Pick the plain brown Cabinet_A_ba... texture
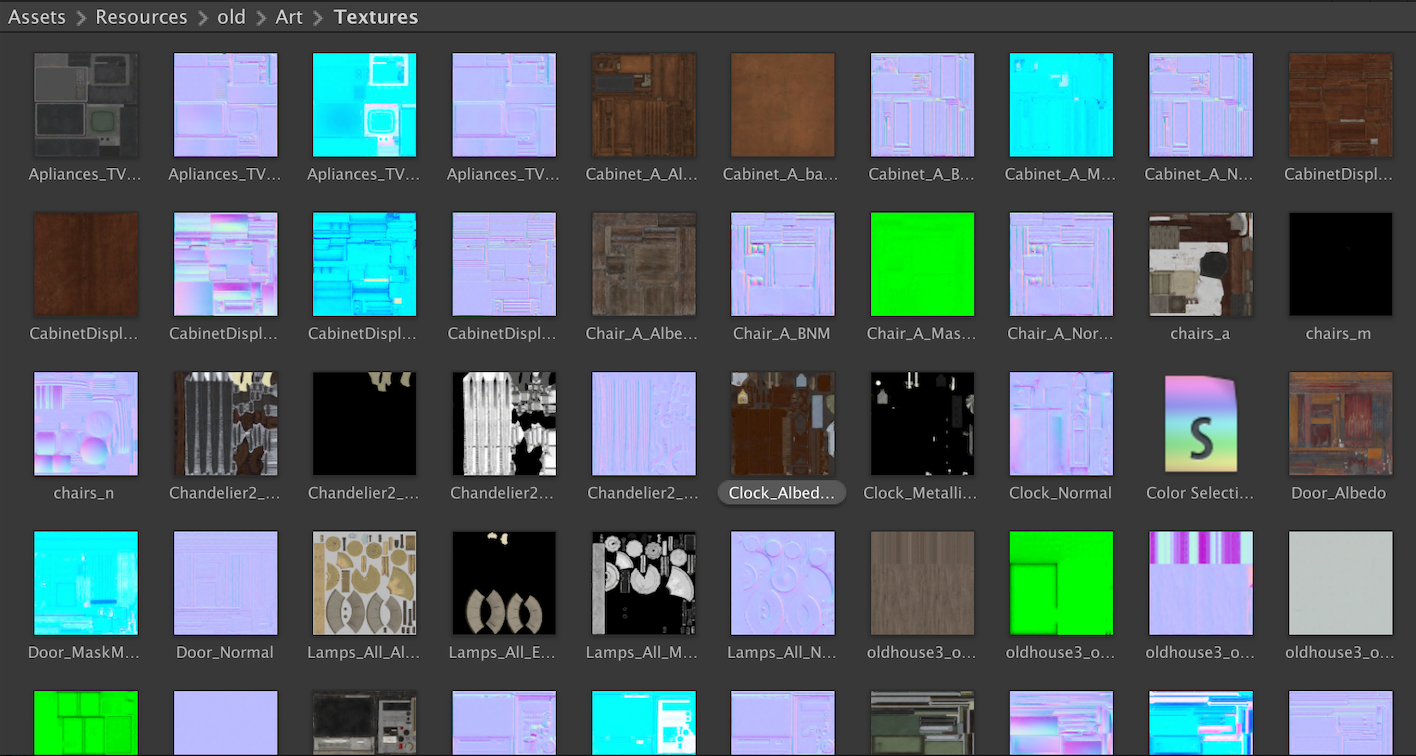The width and height of the screenshot is (1416, 756). click(783, 105)
